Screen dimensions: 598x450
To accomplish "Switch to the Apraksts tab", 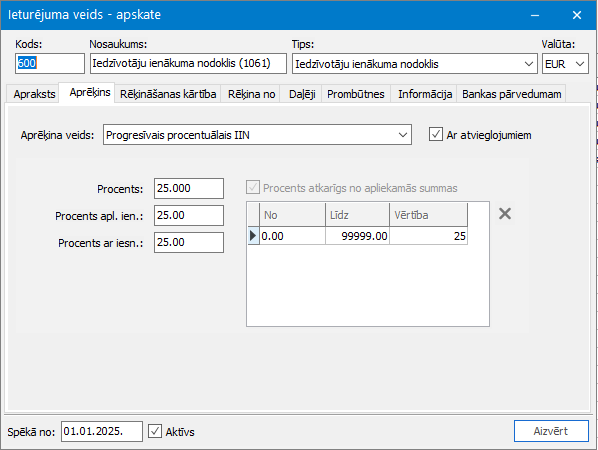I will pos(34,94).
